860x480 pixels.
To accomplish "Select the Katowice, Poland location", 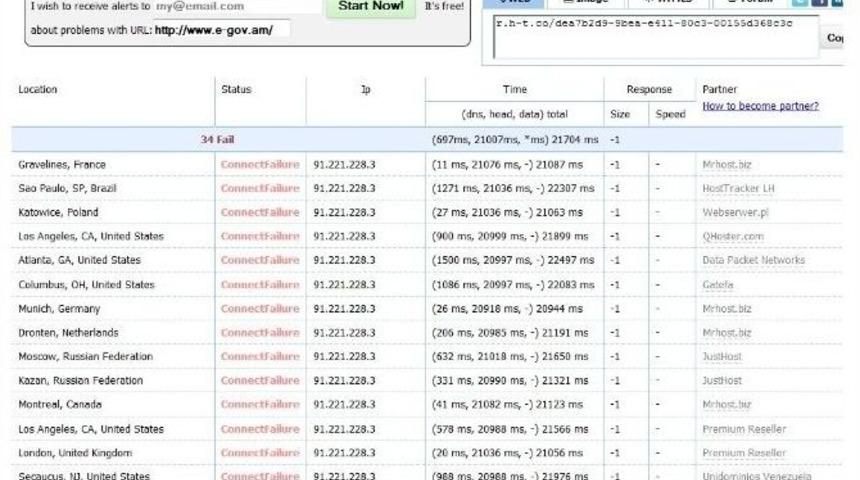I will [x=58, y=213].
